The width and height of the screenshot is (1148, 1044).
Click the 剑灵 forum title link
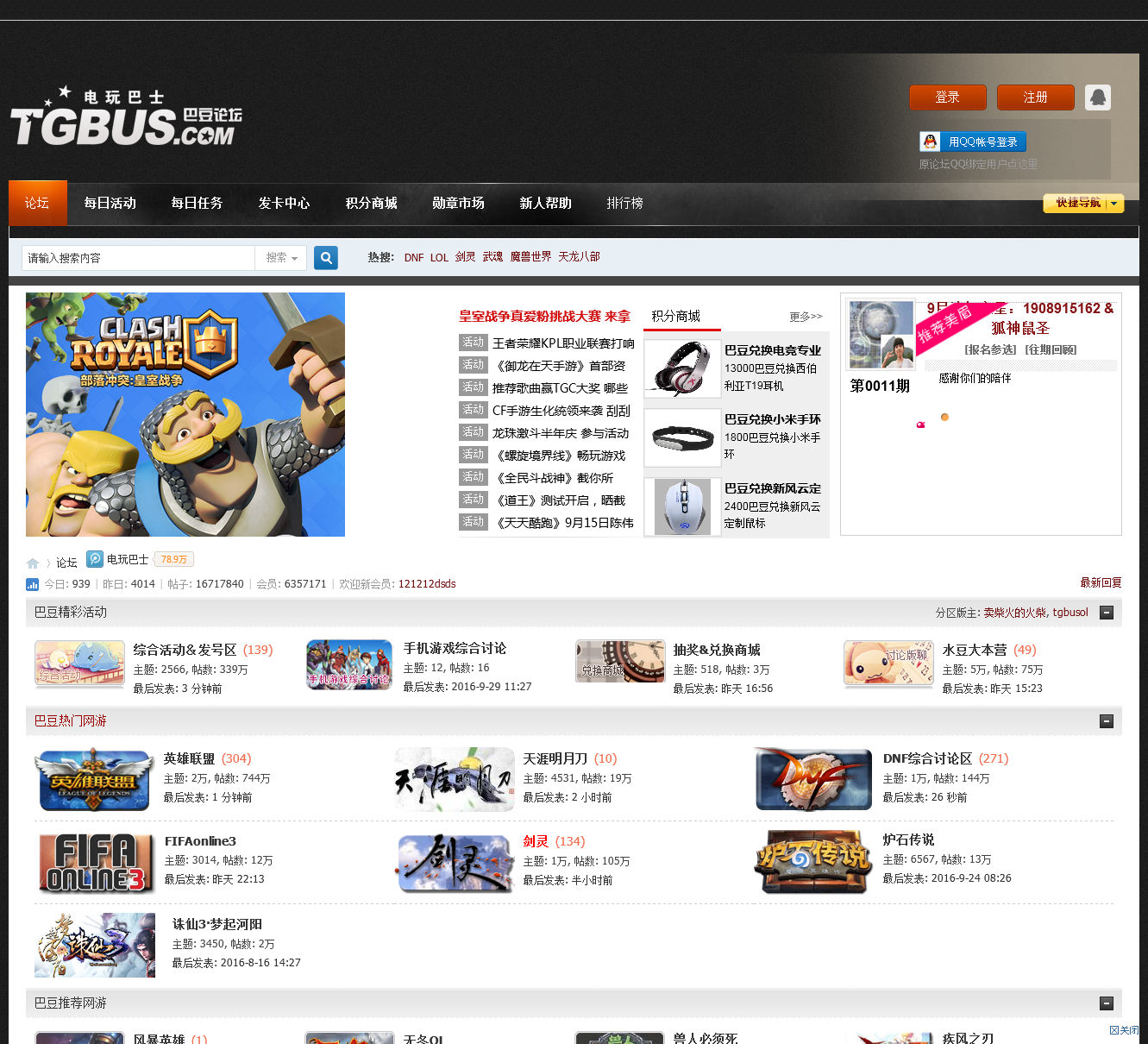536,841
